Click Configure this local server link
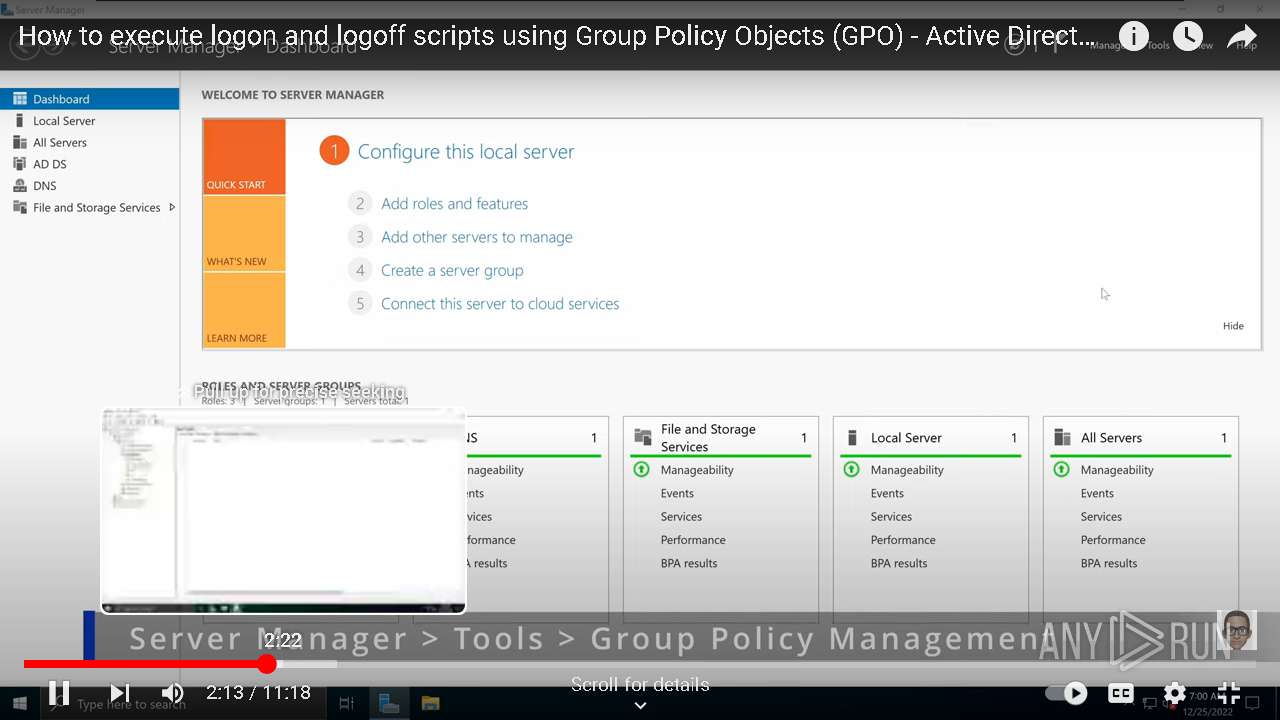Viewport: 1280px width, 720px height. point(466,152)
